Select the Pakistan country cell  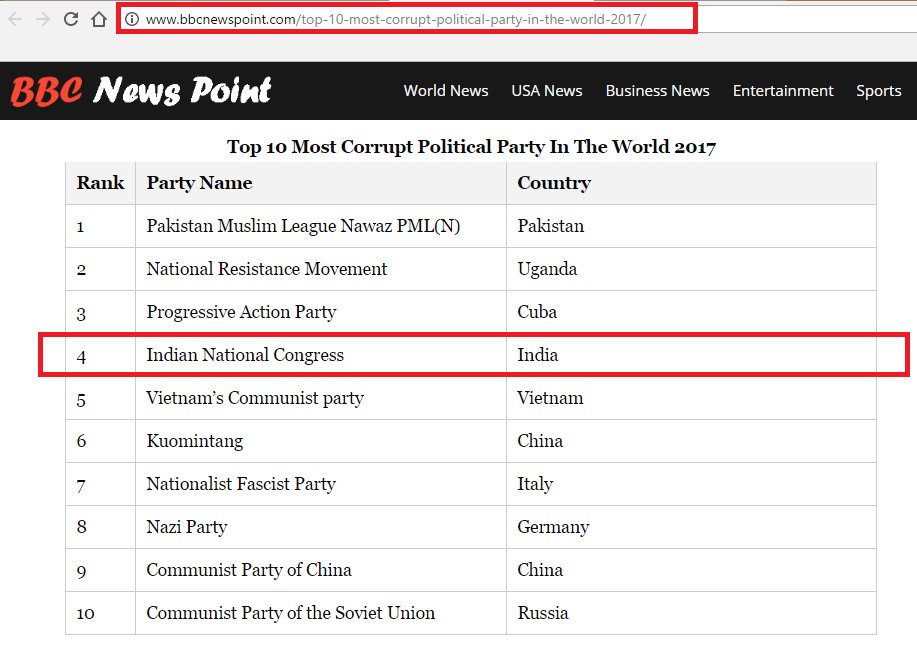coord(691,226)
